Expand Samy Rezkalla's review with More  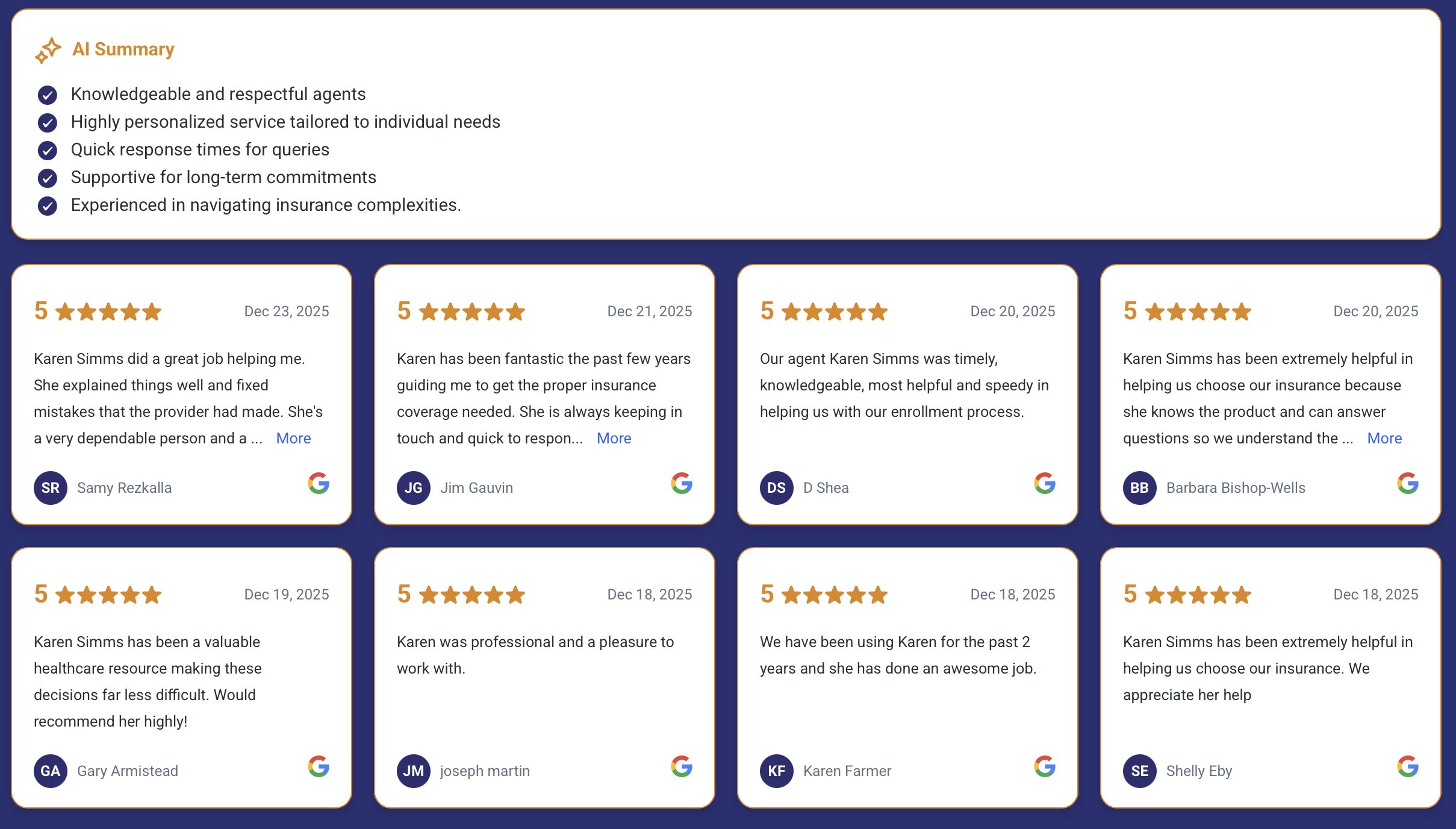[293, 438]
